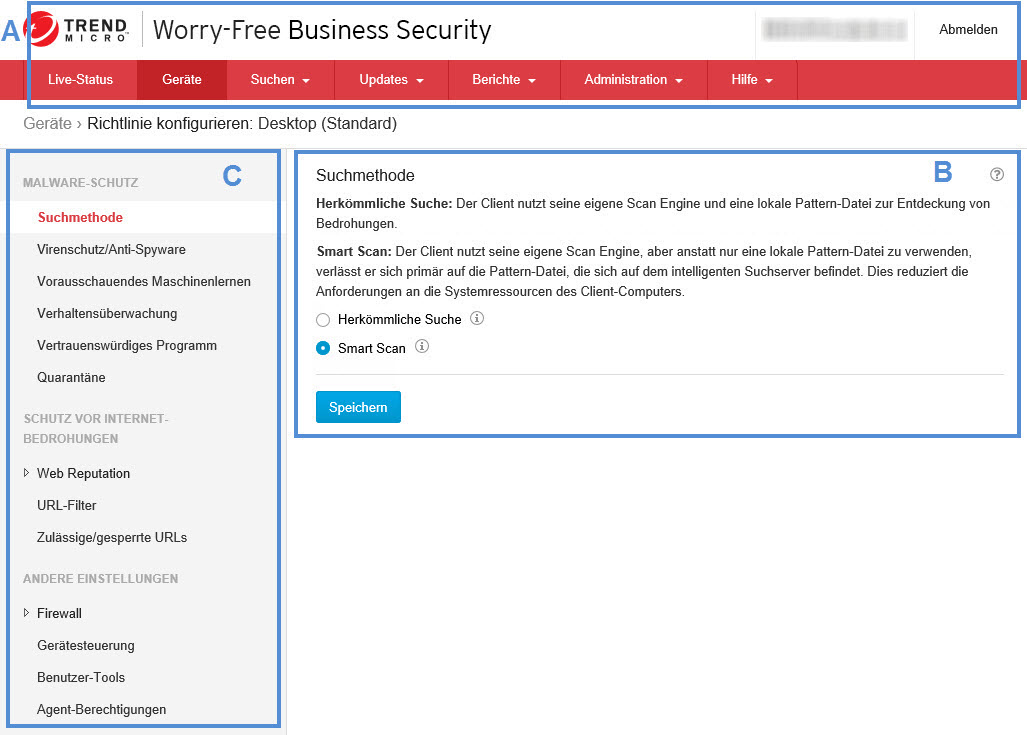Go to the Geräte tab

tap(182, 80)
